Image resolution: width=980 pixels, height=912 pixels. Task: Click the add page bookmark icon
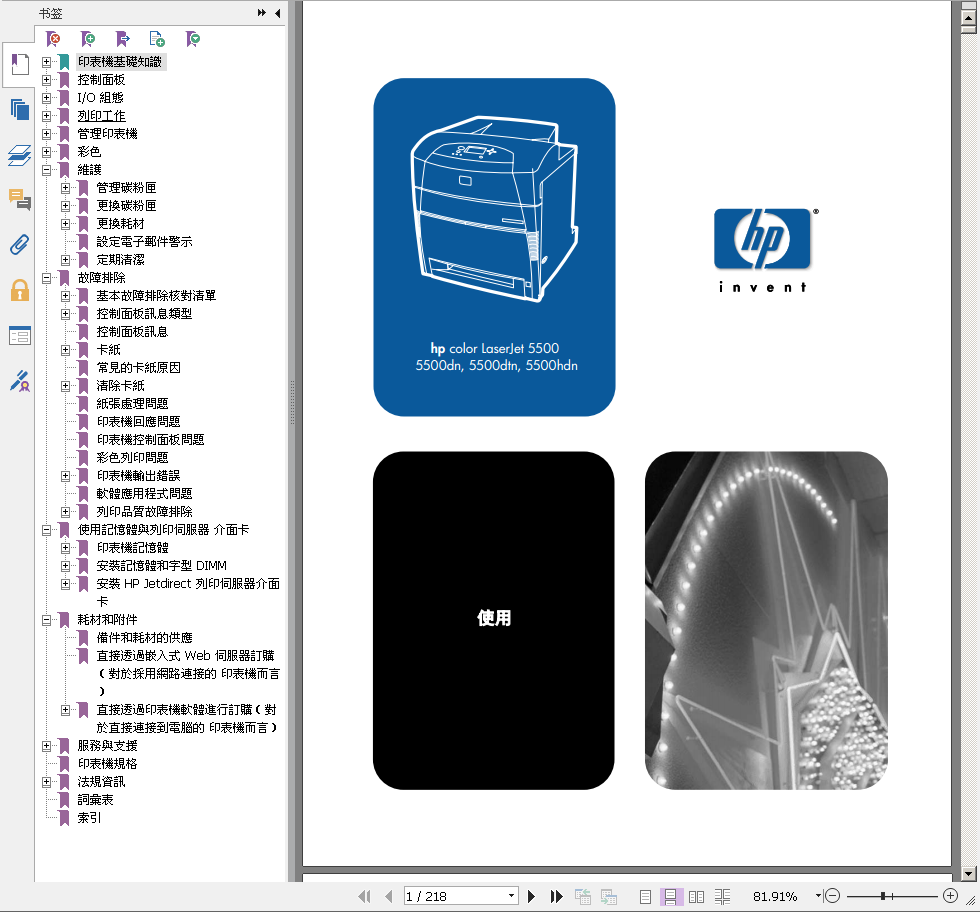pyautogui.click(x=157, y=39)
